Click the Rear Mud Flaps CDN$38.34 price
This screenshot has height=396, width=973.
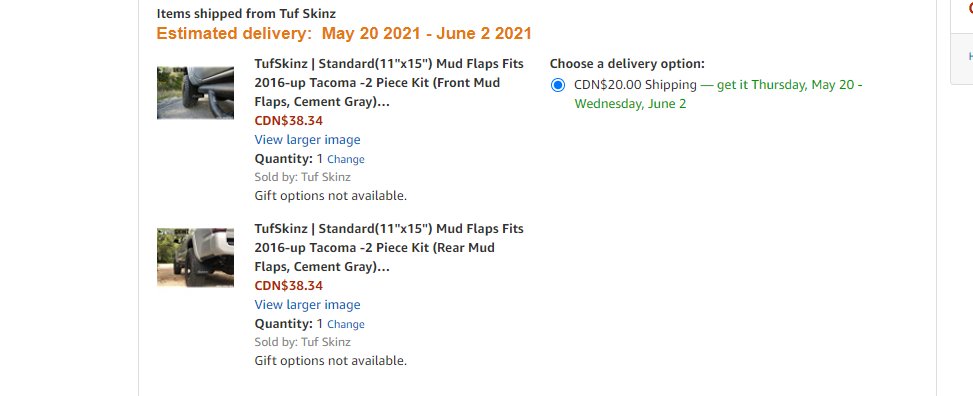[x=289, y=286]
